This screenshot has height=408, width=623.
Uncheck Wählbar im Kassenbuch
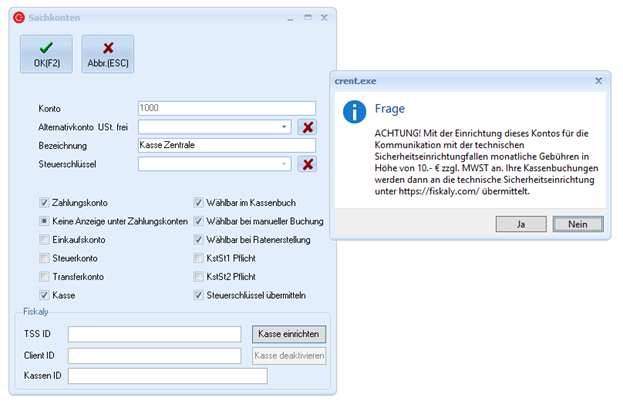[199, 201]
